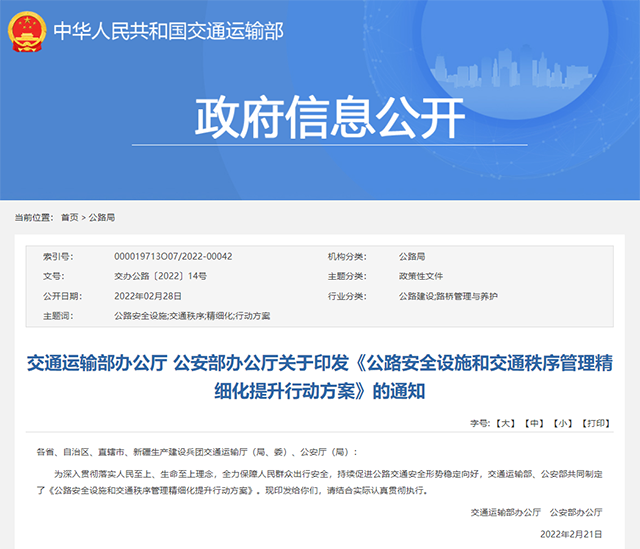The height and width of the screenshot is (549, 640).
Task: Click the body paragraph starting 为深入贯彻落实
Action: coord(320,482)
